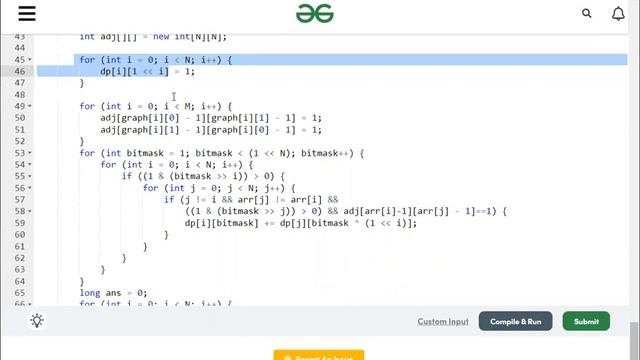Click 'adj[graph[i][1] - 1]' line 51
Viewport: 640px width, 360px height.
click(x=211, y=130)
